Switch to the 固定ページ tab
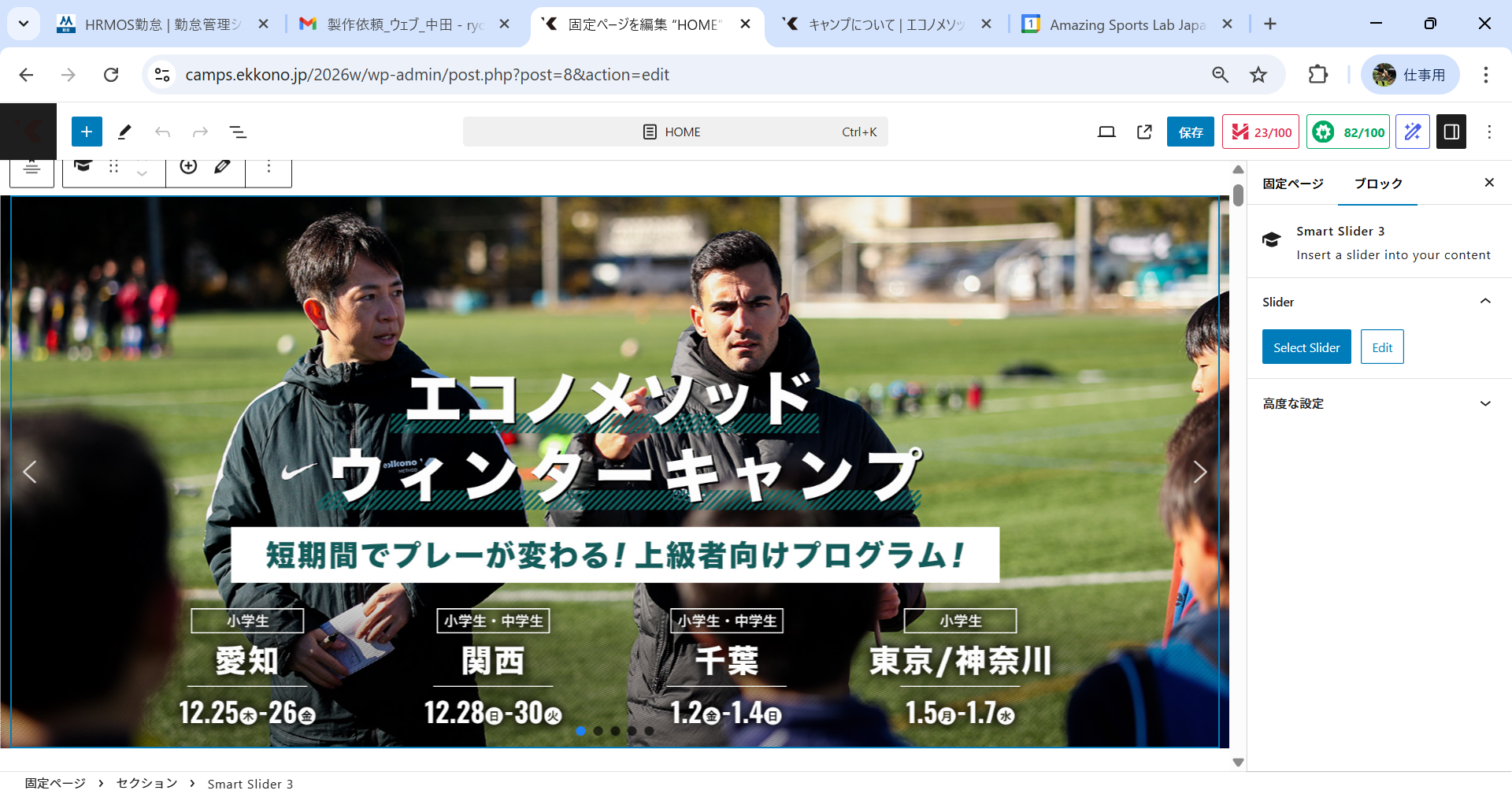This screenshot has height=794, width=1512. coord(1292,184)
